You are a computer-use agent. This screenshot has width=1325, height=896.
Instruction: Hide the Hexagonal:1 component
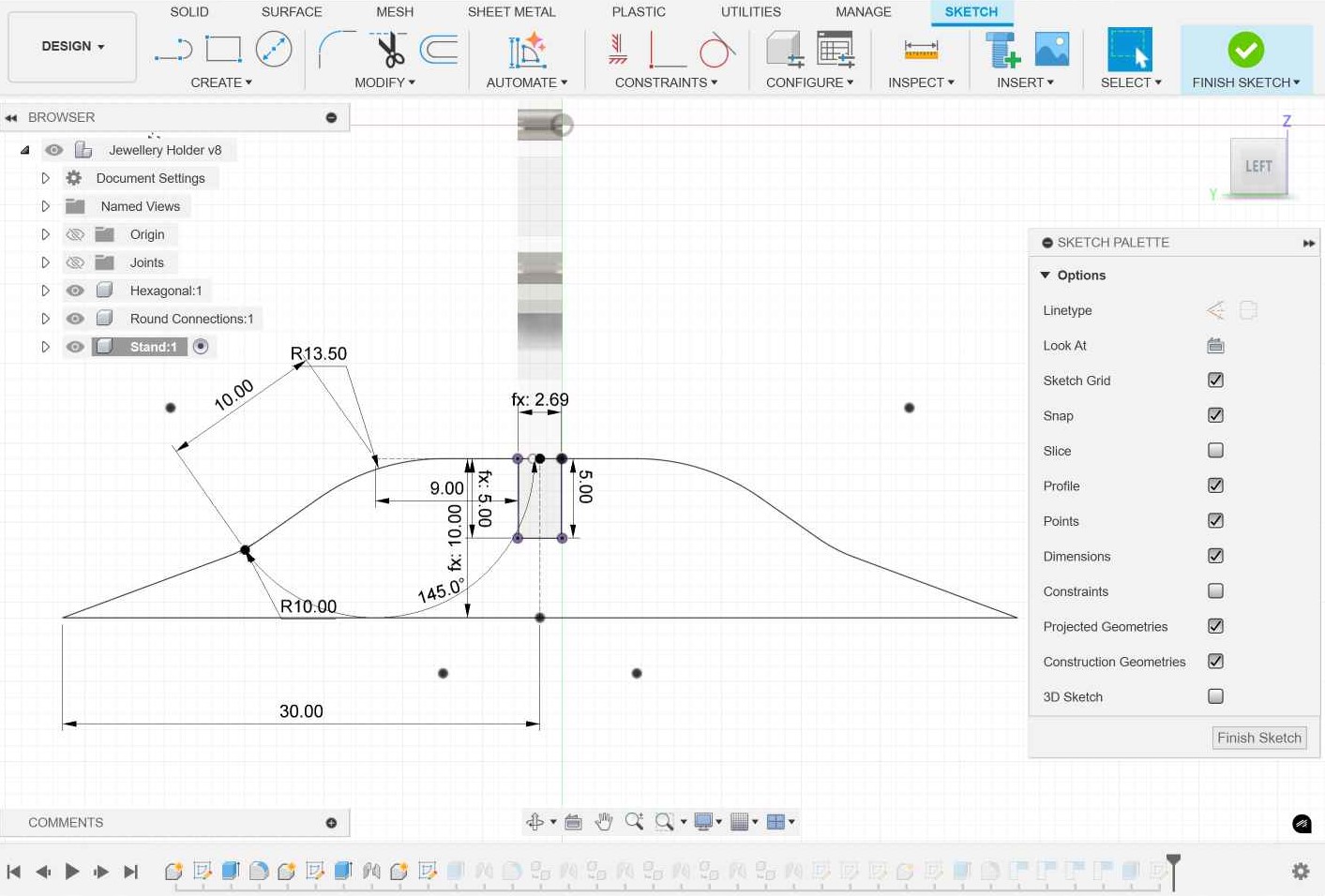pos(75,291)
